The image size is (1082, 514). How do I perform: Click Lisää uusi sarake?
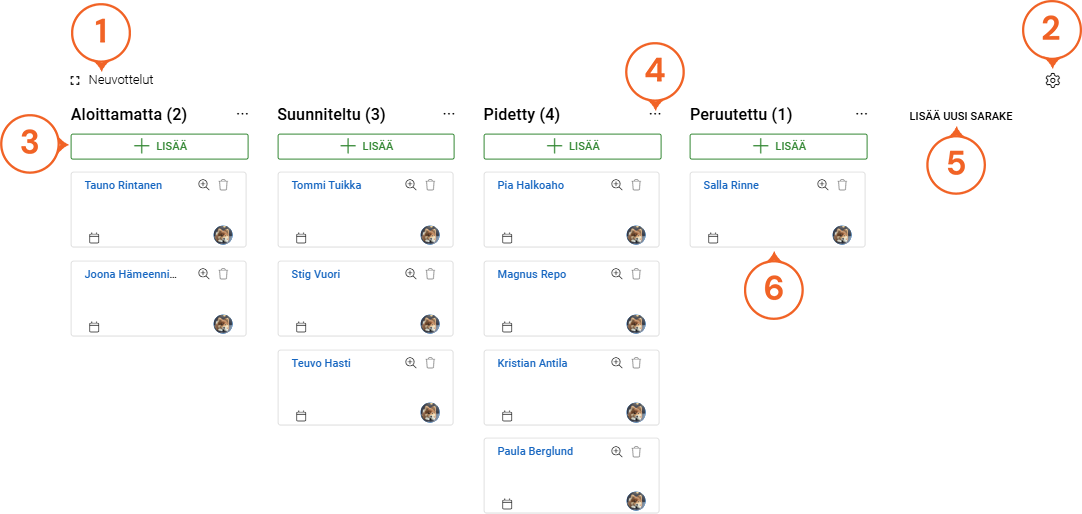[x=960, y=116]
